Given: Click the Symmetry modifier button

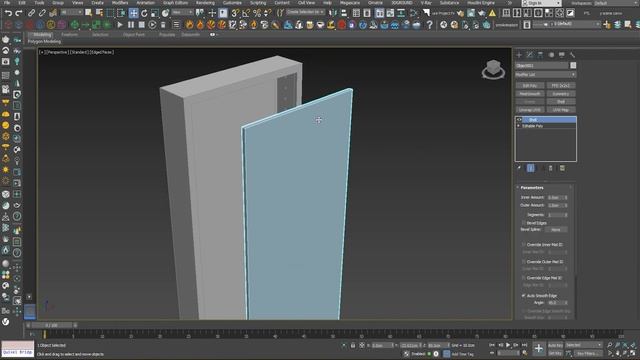Looking at the screenshot, I should tap(561, 94).
